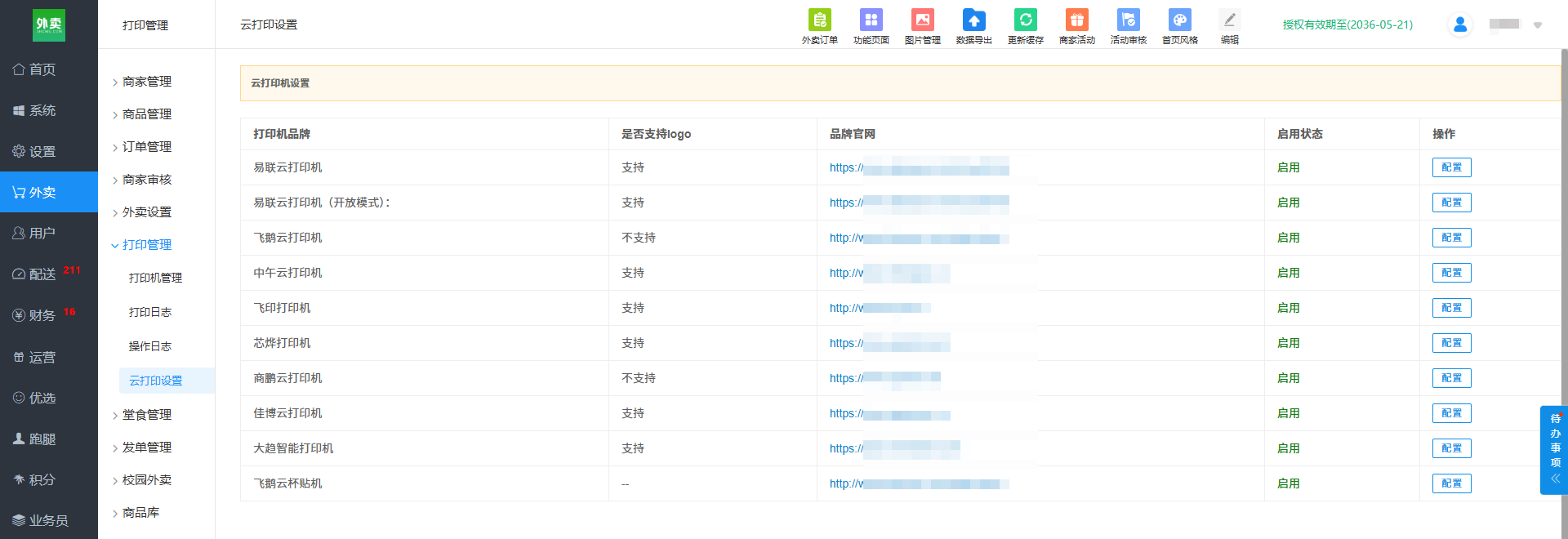
Task: Click 配置 for 商鹏云打印机
Action: [1451, 378]
